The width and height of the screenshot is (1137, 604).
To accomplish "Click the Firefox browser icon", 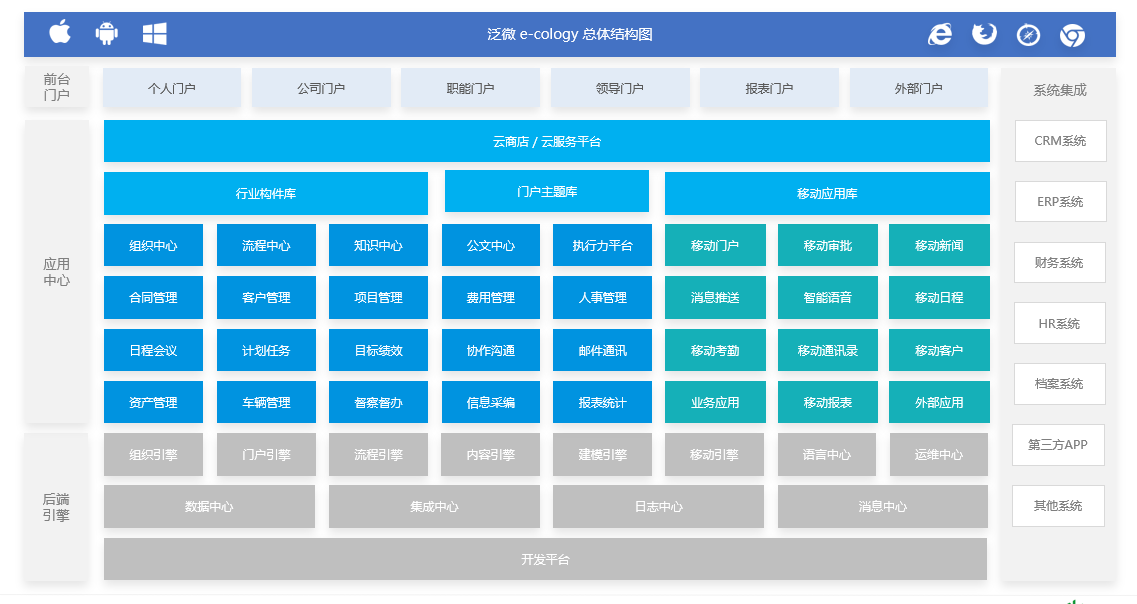I will pyautogui.click(x=984, y=34).
